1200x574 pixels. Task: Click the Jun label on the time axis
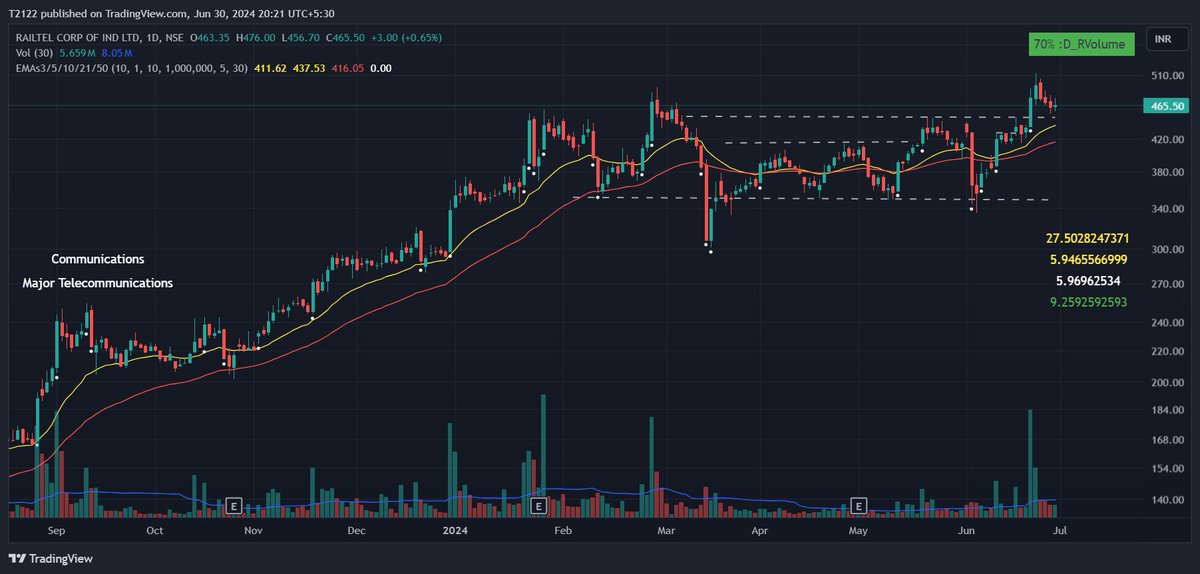965,531
